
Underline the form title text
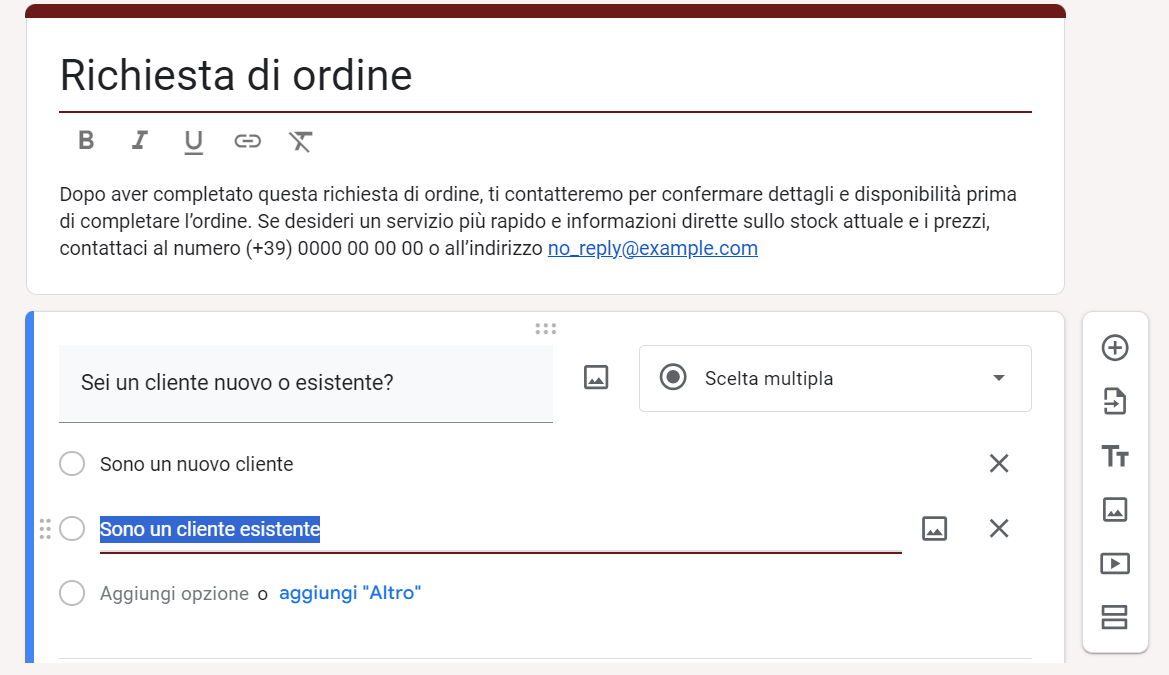coord(193,141)
